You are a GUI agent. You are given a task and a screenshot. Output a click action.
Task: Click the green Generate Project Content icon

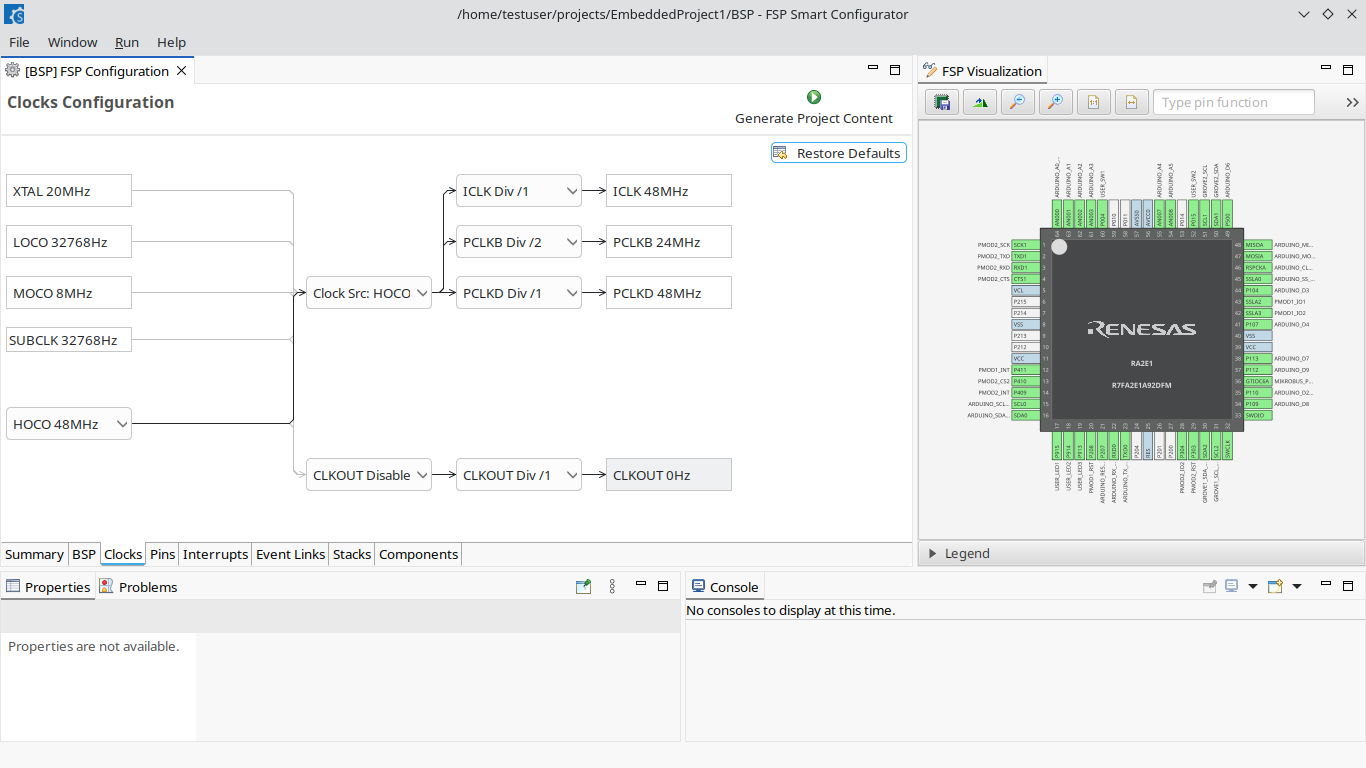click(814, 97)
